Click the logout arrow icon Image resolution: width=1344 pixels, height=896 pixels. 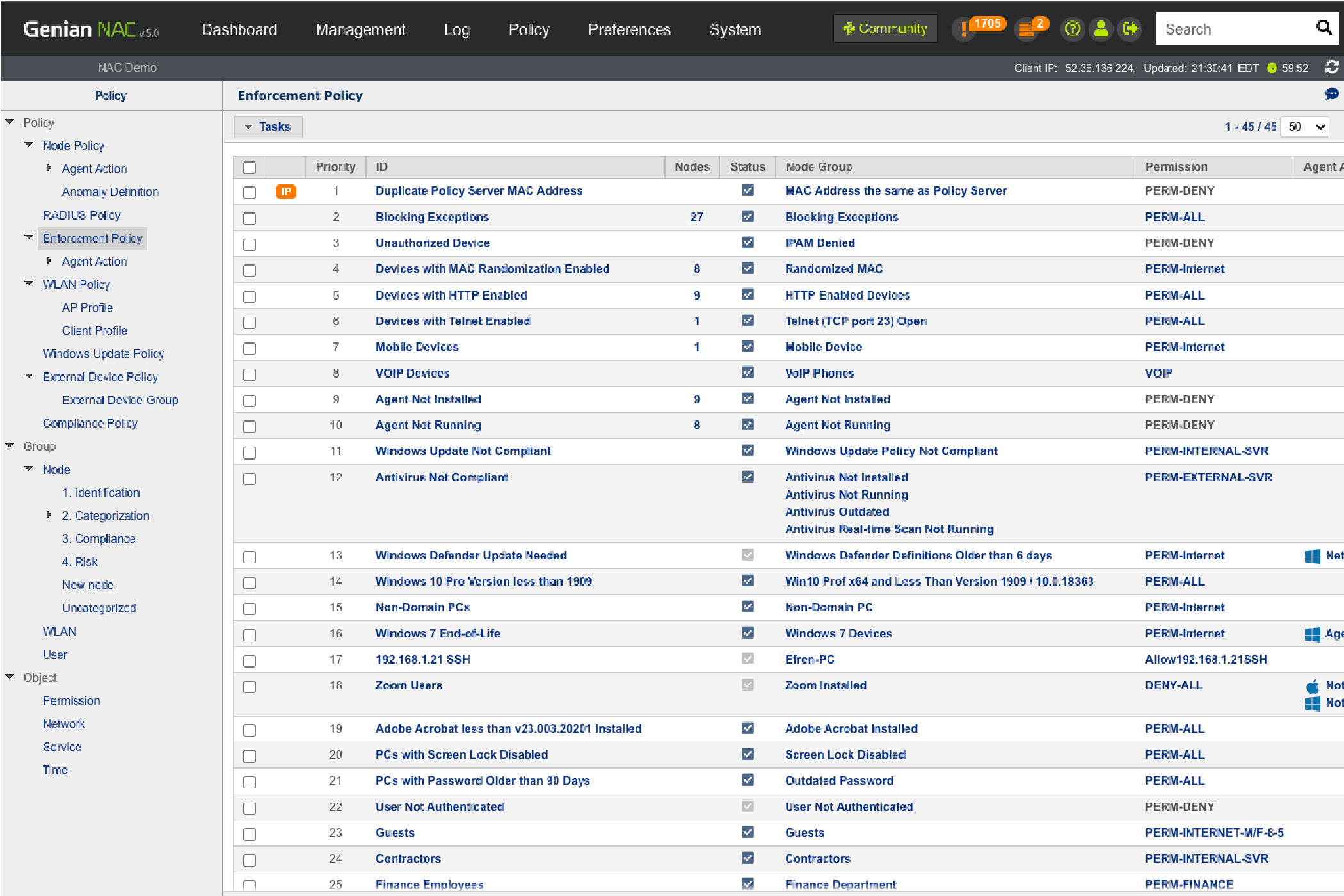[x=1130, y=29]
